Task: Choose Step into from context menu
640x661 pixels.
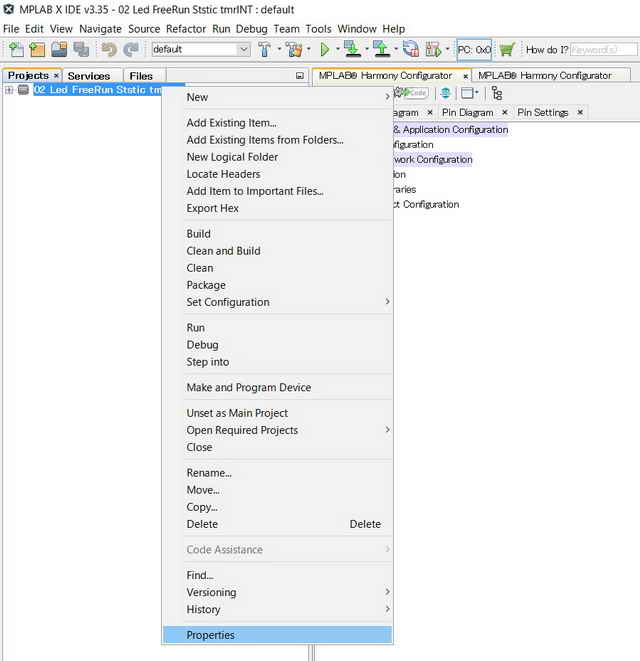Action: (278, 362)
